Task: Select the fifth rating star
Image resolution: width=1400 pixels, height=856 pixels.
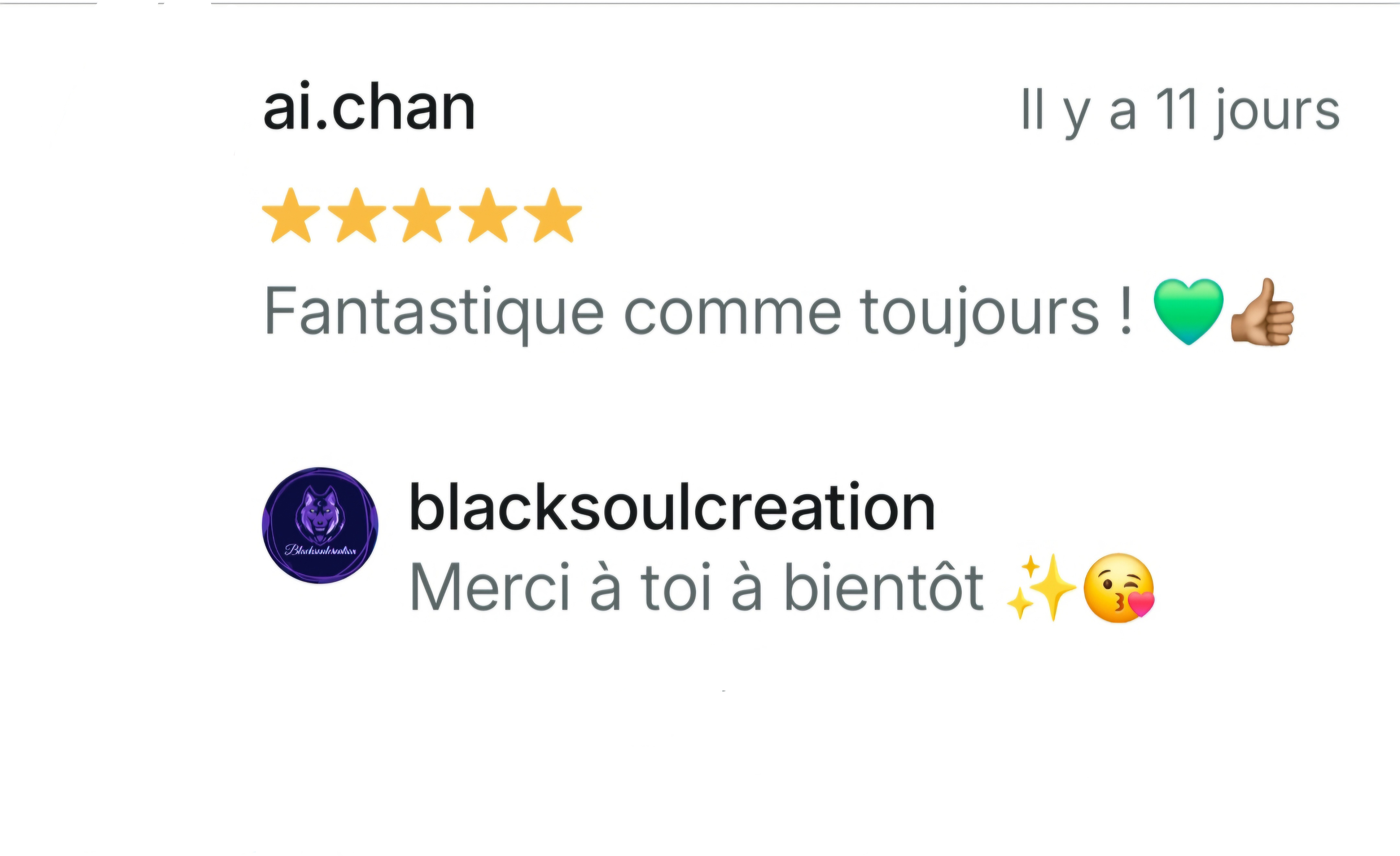Action: coord(553,215)
